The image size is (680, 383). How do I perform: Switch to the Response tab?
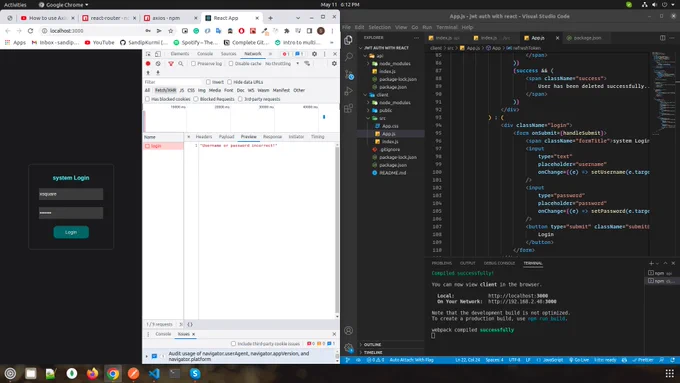(272, 137)
